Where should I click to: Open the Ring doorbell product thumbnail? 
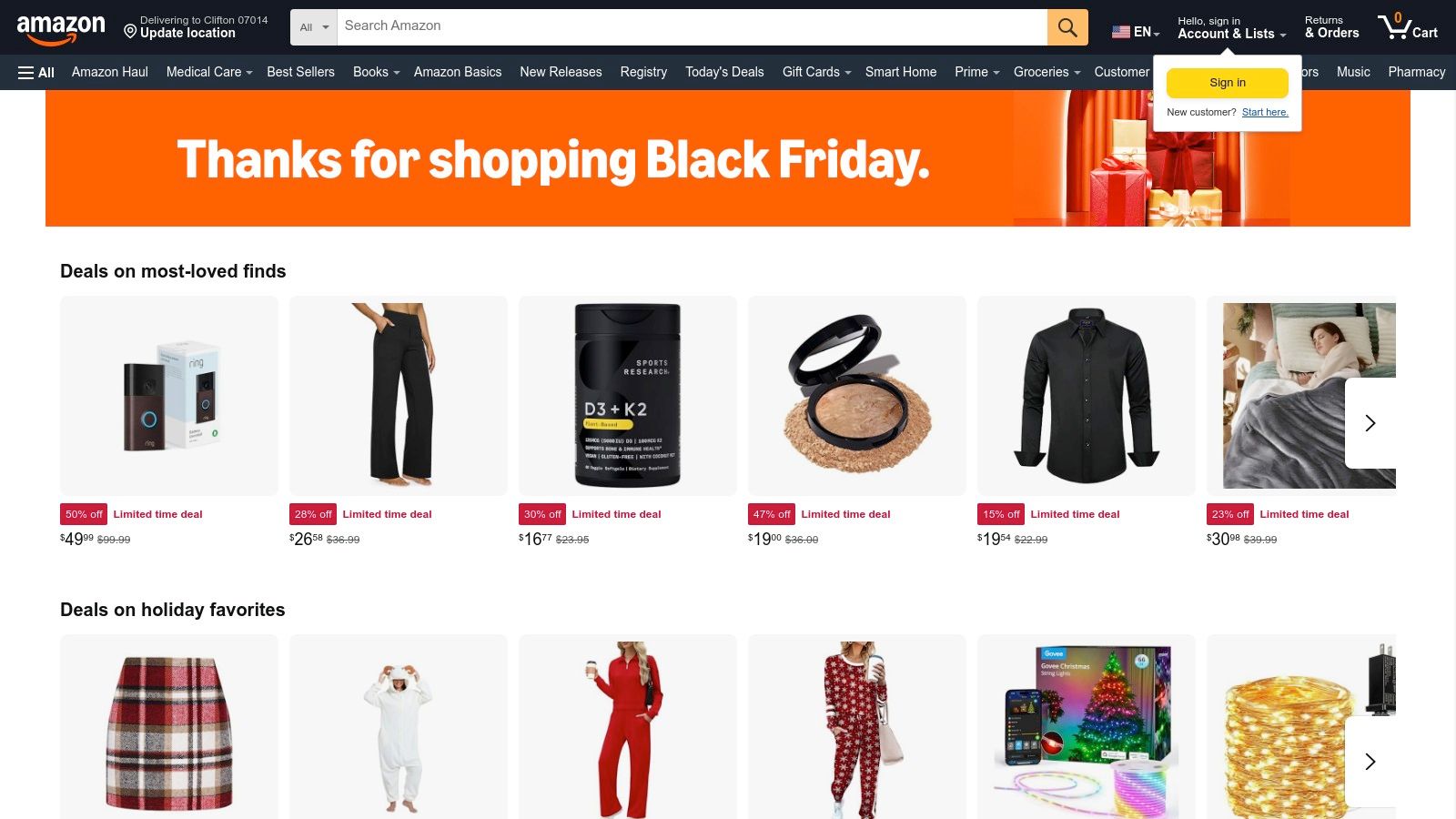[x=169, y=396]
